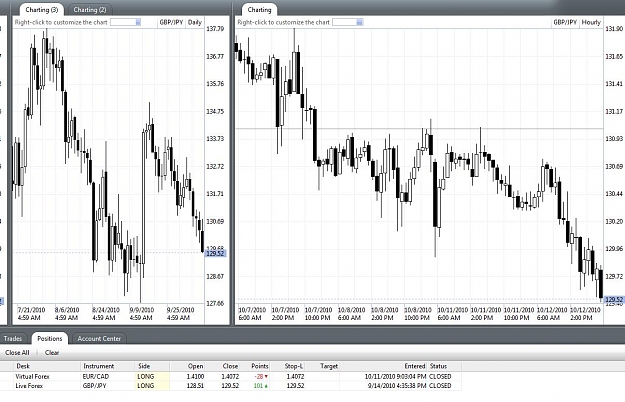Open the Charting (2) tab
Viewport: 625px width, 402px height.
(90, 10)
